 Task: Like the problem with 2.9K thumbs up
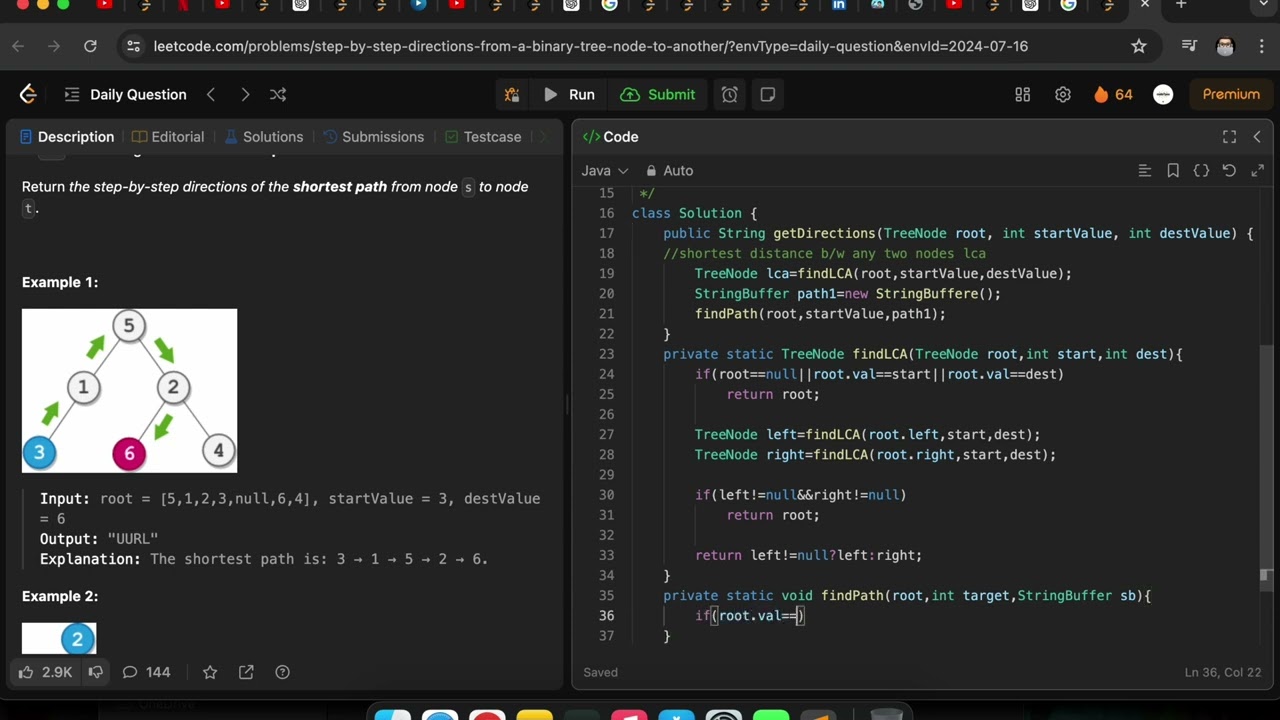[x=46, y=672]
